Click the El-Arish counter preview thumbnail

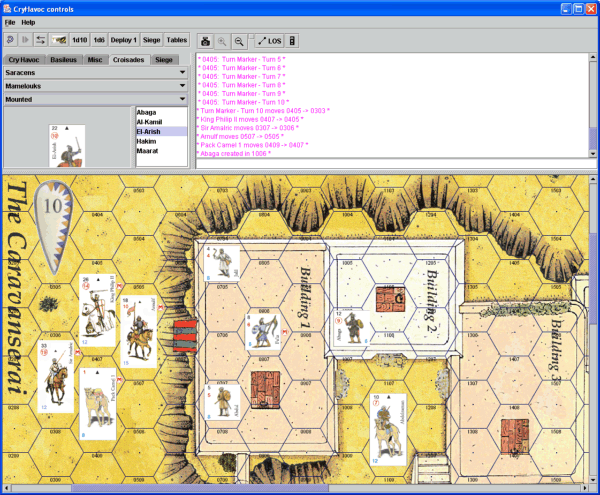tap(67, 146)
